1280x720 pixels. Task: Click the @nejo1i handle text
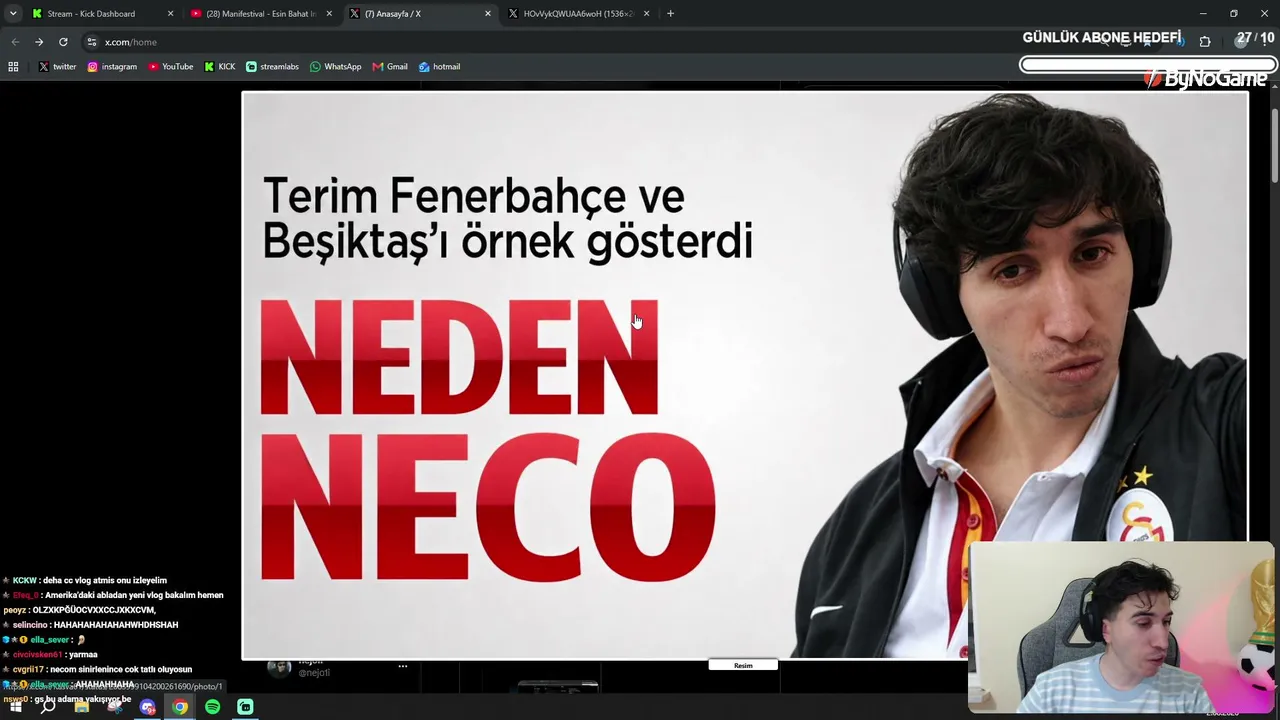pyautogui.click(x=314, y=673)
